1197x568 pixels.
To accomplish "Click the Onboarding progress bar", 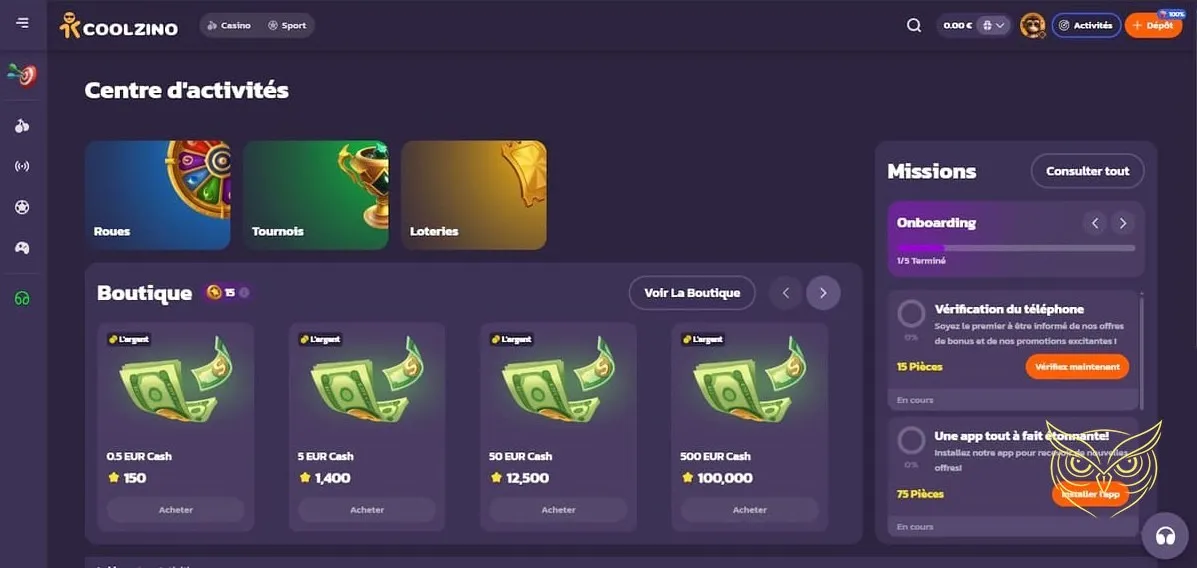I will 1016,248.
